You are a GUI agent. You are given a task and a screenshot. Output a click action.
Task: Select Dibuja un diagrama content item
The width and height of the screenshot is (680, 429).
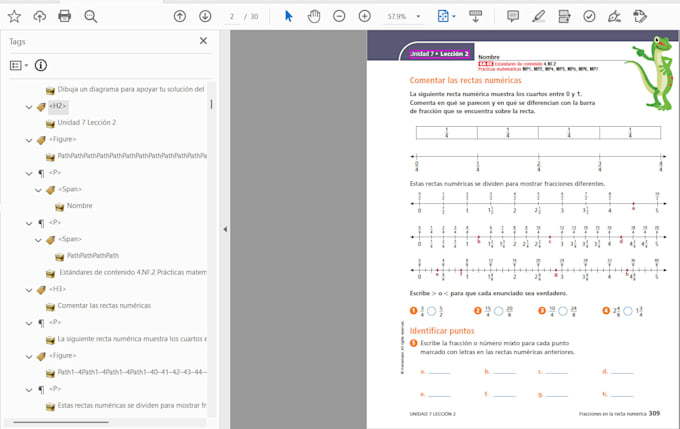(131, 89)
